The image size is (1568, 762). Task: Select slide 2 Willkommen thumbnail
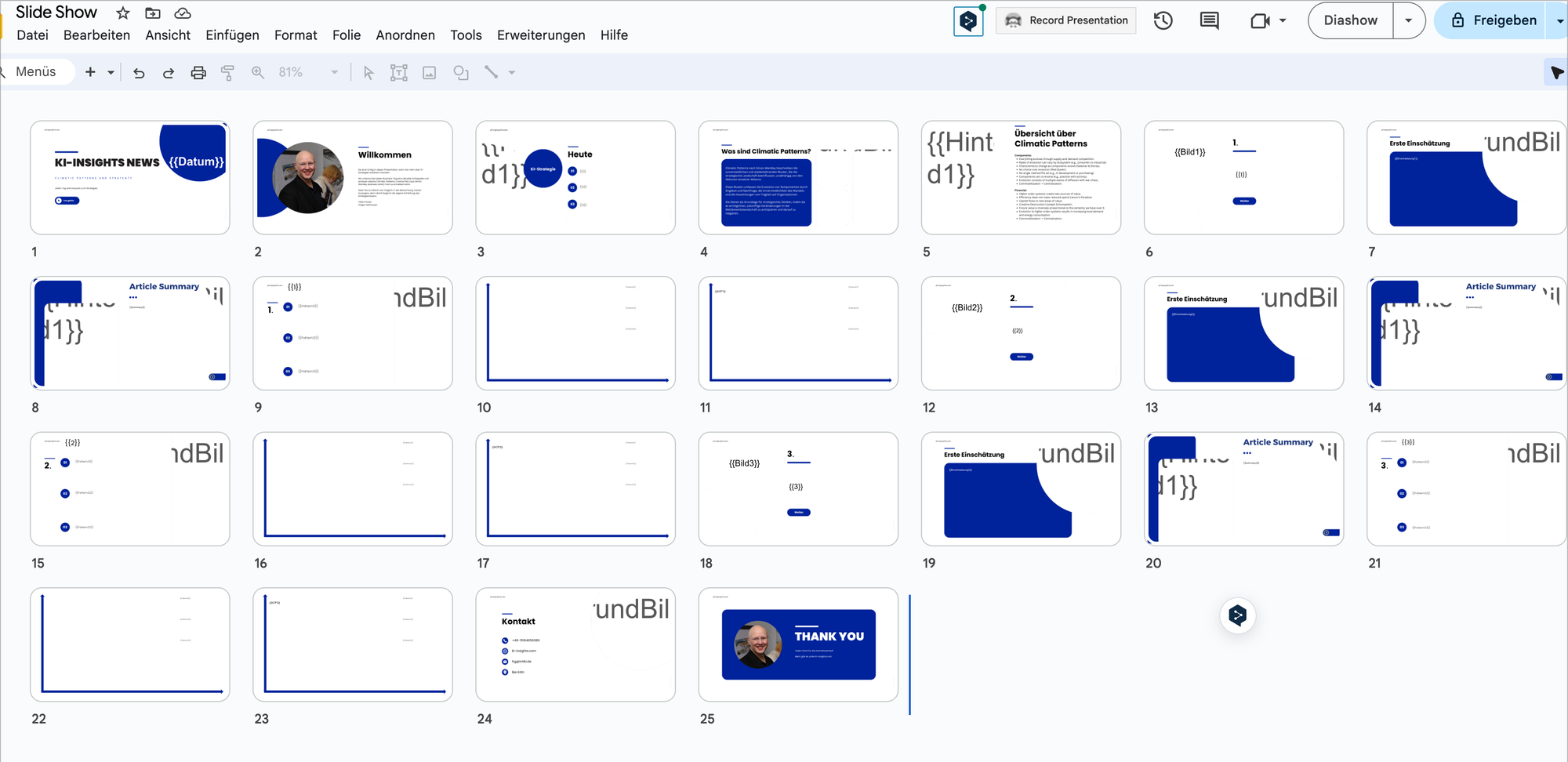point(353,177)
